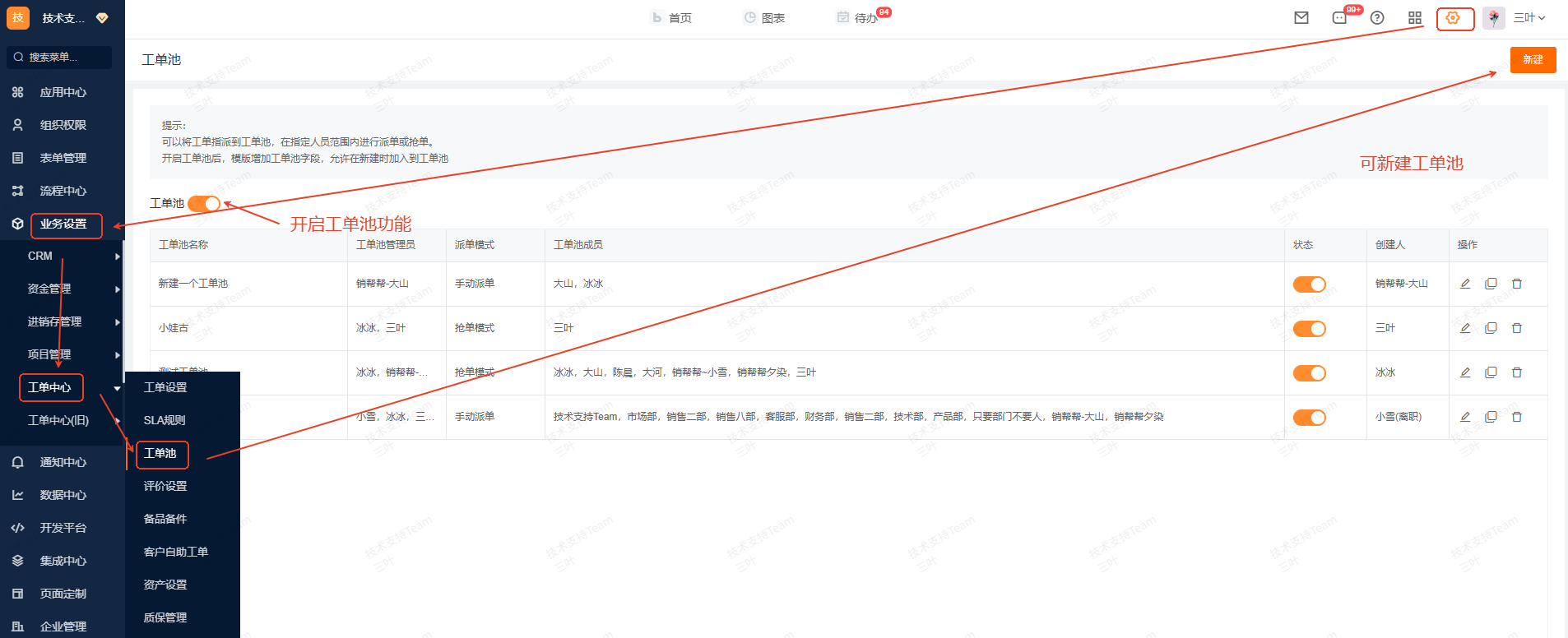Open the 三叶 user dropdown
The image size is (1568, 638).
pos(1529,18)
